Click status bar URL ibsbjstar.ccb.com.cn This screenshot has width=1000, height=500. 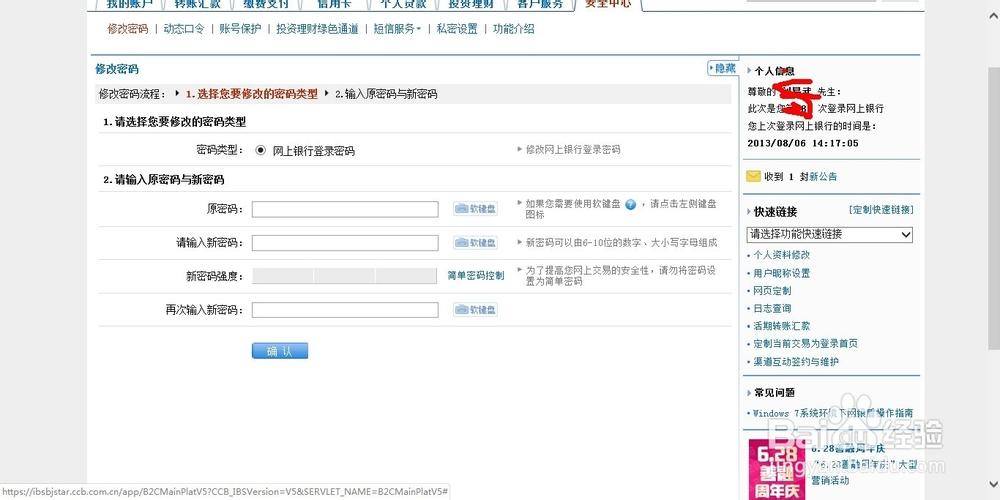[226, 492]
